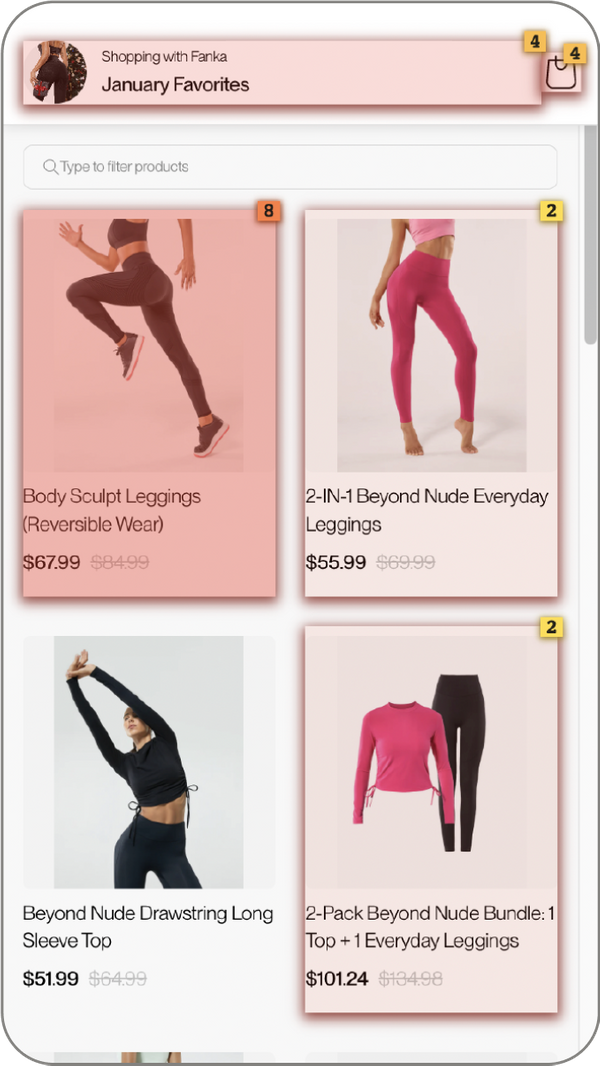Open the 2-Pack Bundle product image
The height and width of the screenshot is (1066, 600).
pos(431,762)
